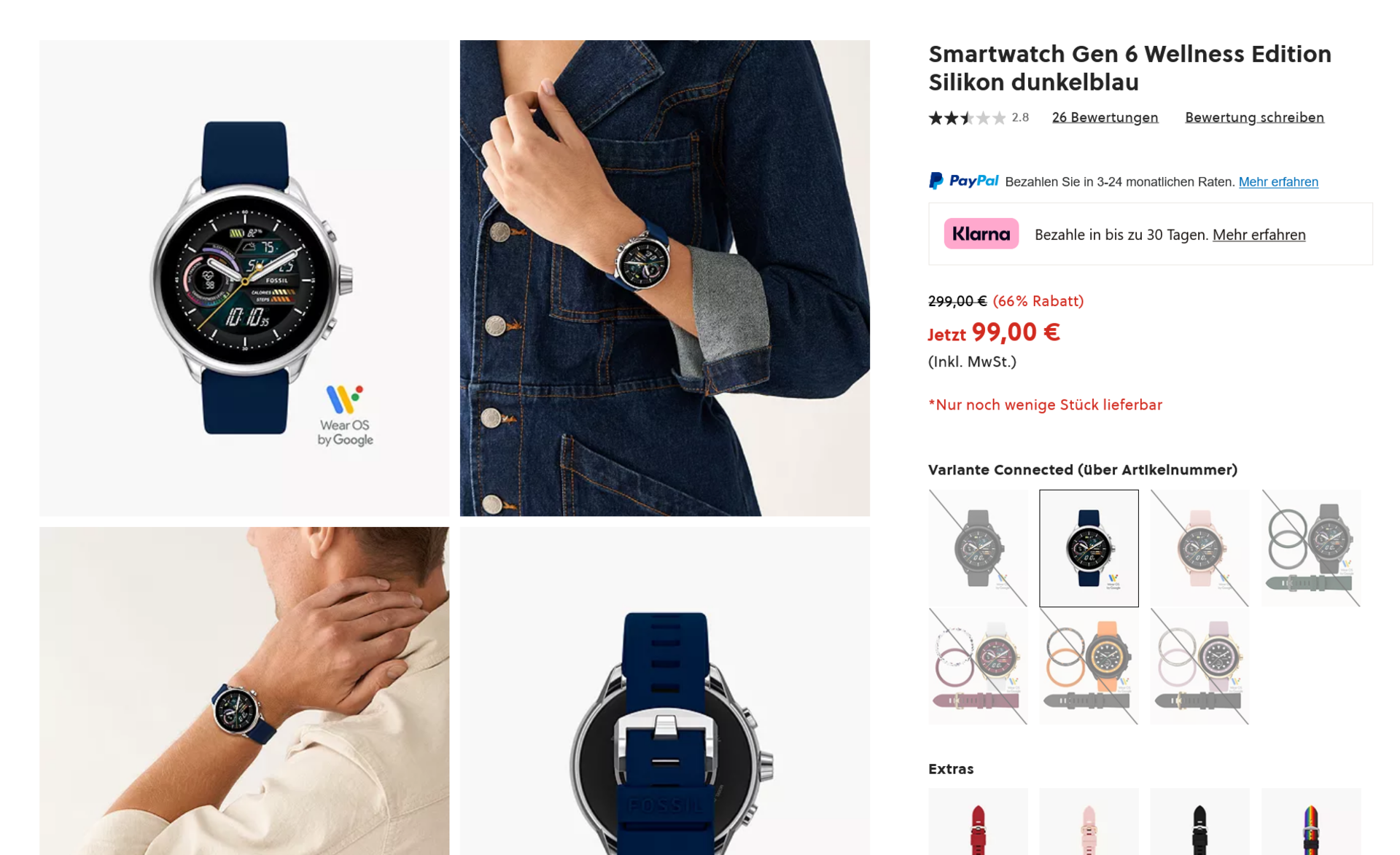Image resolution: width=1400 pixels, height=855 pixels.
Task: Click Bewertung schreiben link
Action: coord(1254,117)
